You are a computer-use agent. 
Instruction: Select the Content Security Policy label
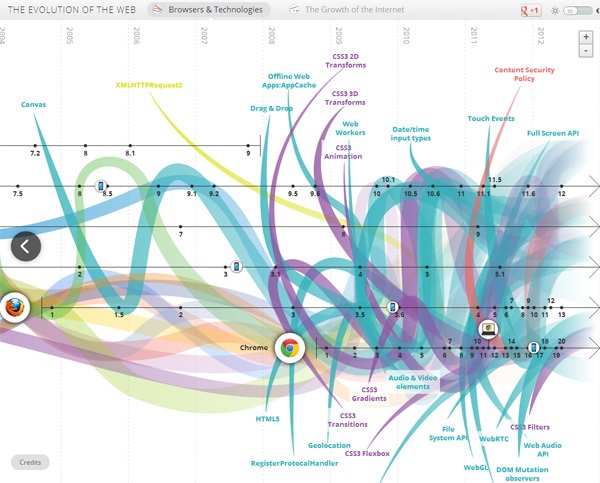[x=524, y=74]
